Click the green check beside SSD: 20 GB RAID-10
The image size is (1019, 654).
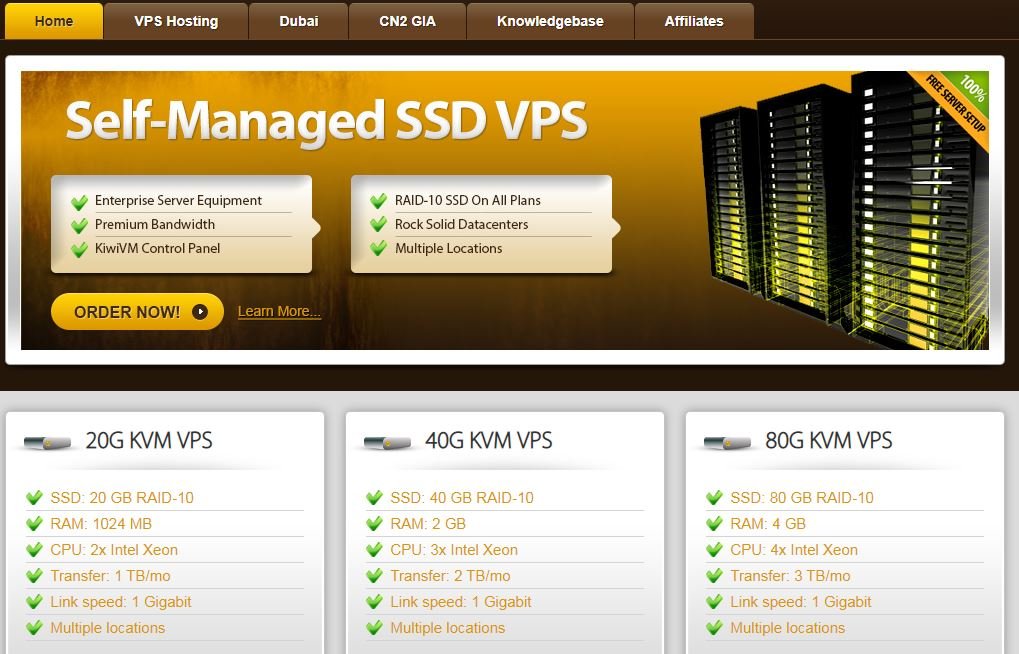[34, 498]
